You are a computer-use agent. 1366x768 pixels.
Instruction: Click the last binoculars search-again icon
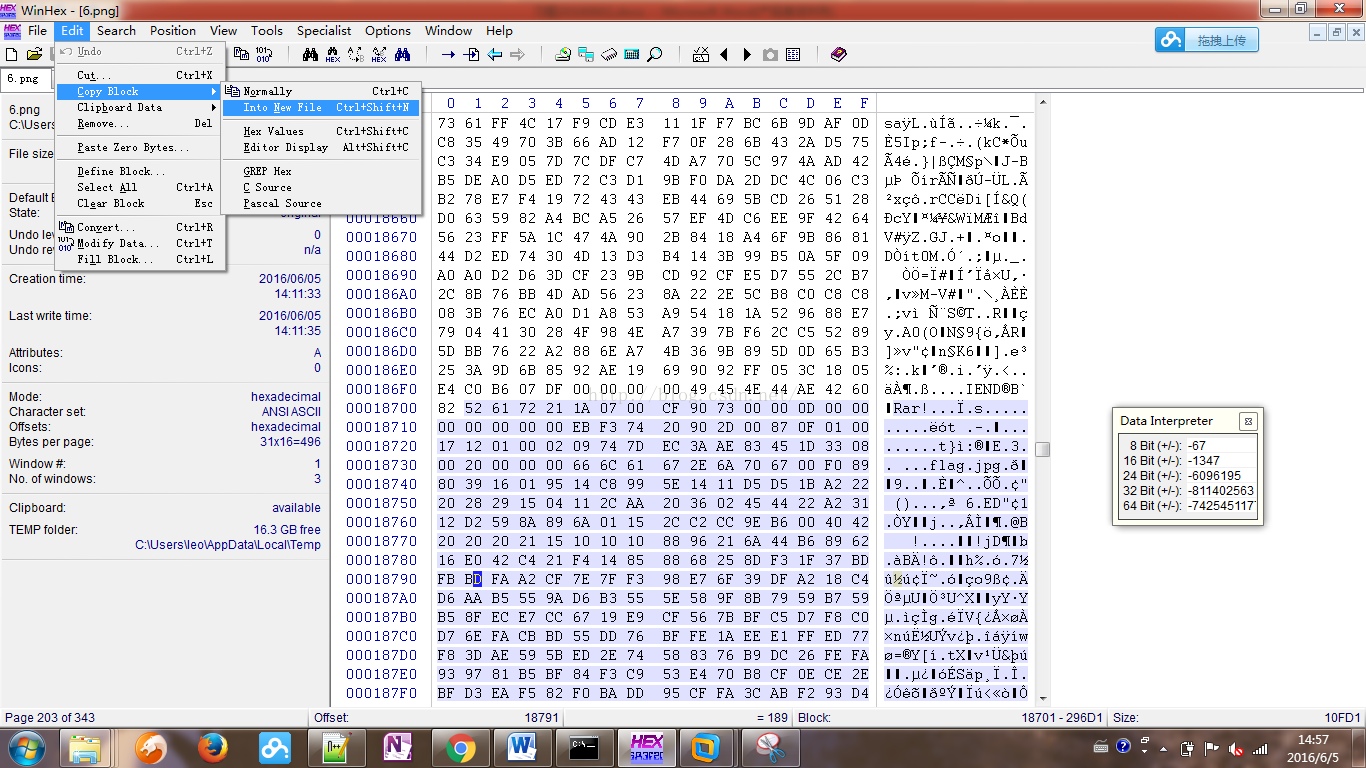402,54
